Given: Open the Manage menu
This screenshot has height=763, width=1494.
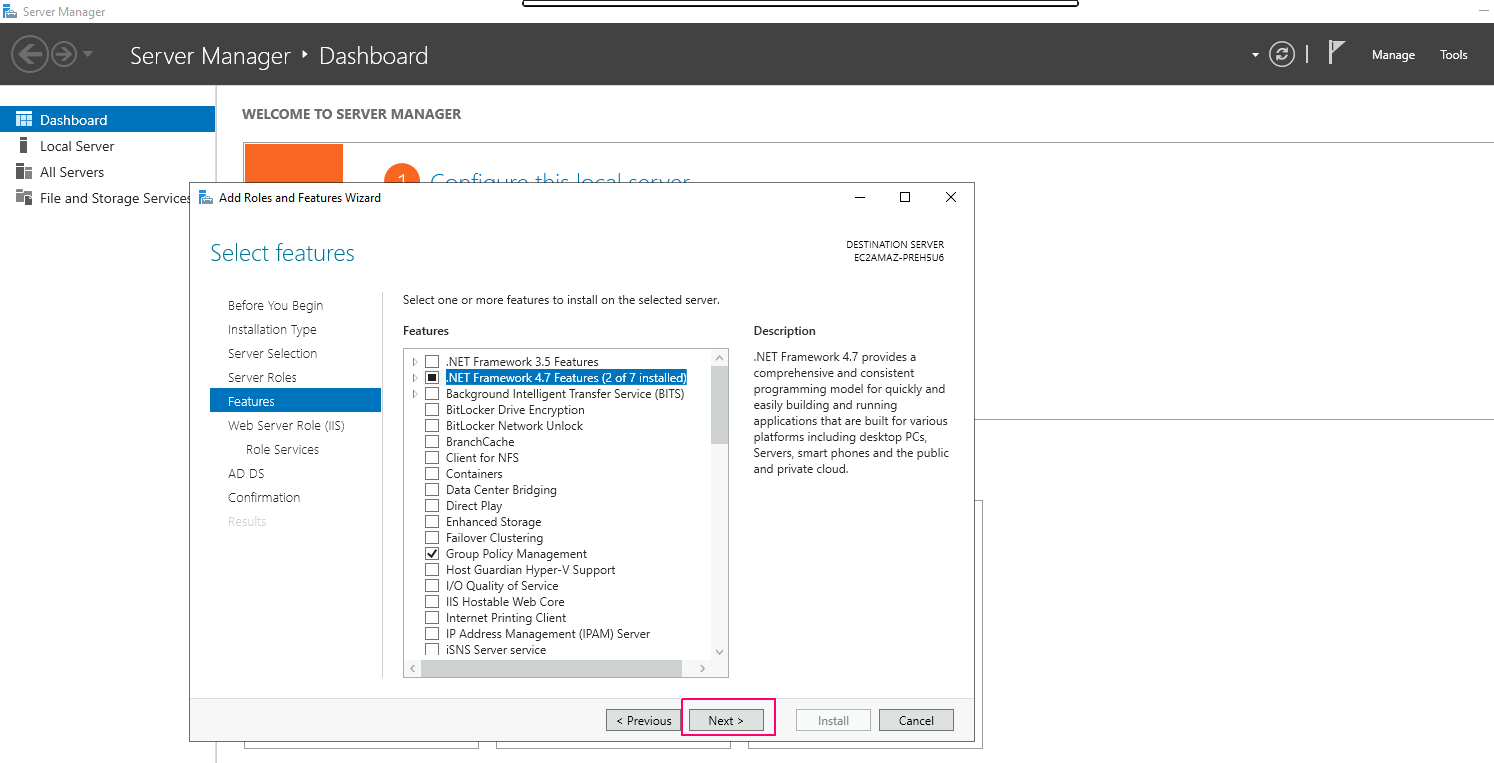Looking at the screenshot, I should 1393,55.
